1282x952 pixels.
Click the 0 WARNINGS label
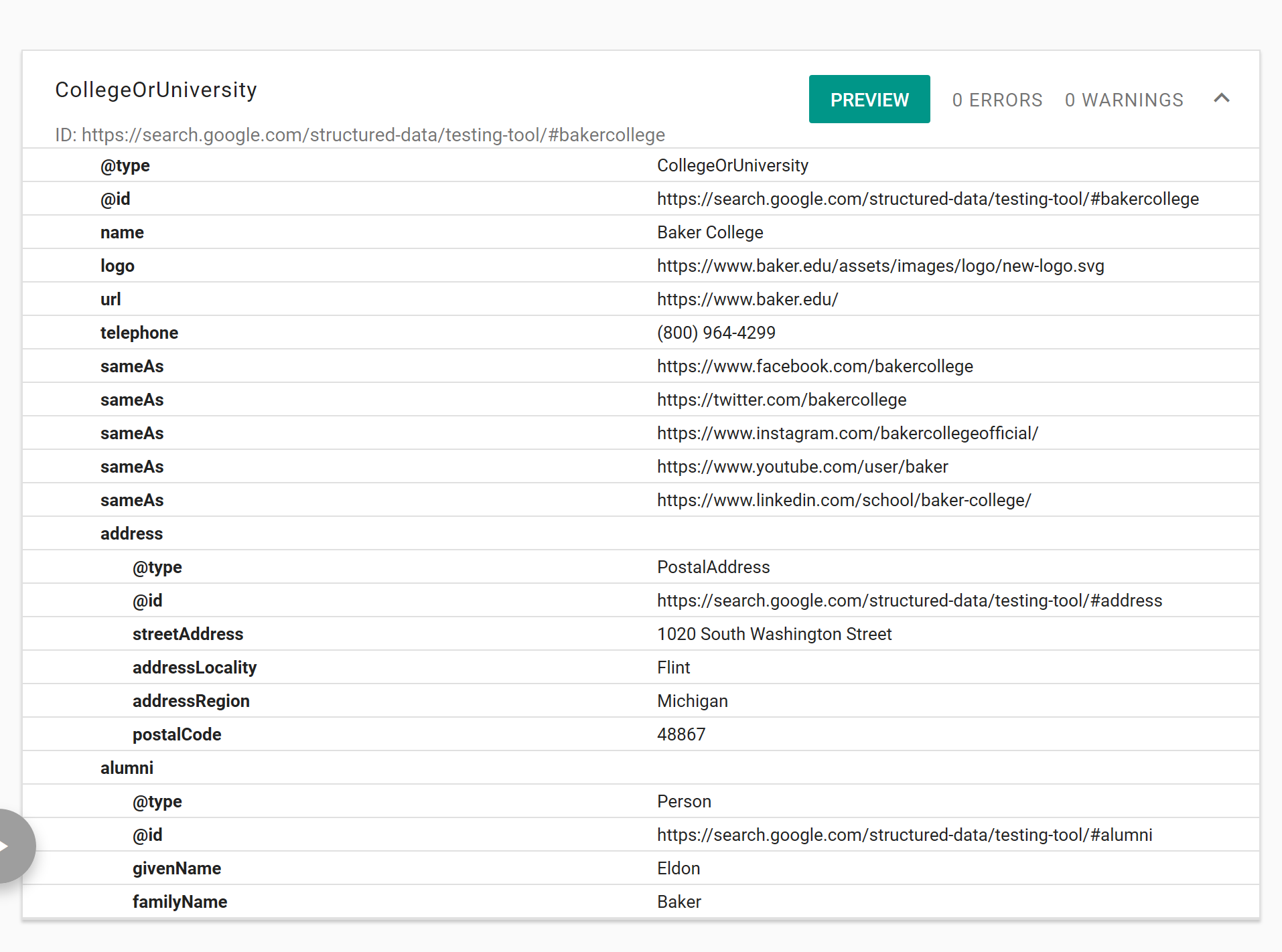[x=1124, y=100]
